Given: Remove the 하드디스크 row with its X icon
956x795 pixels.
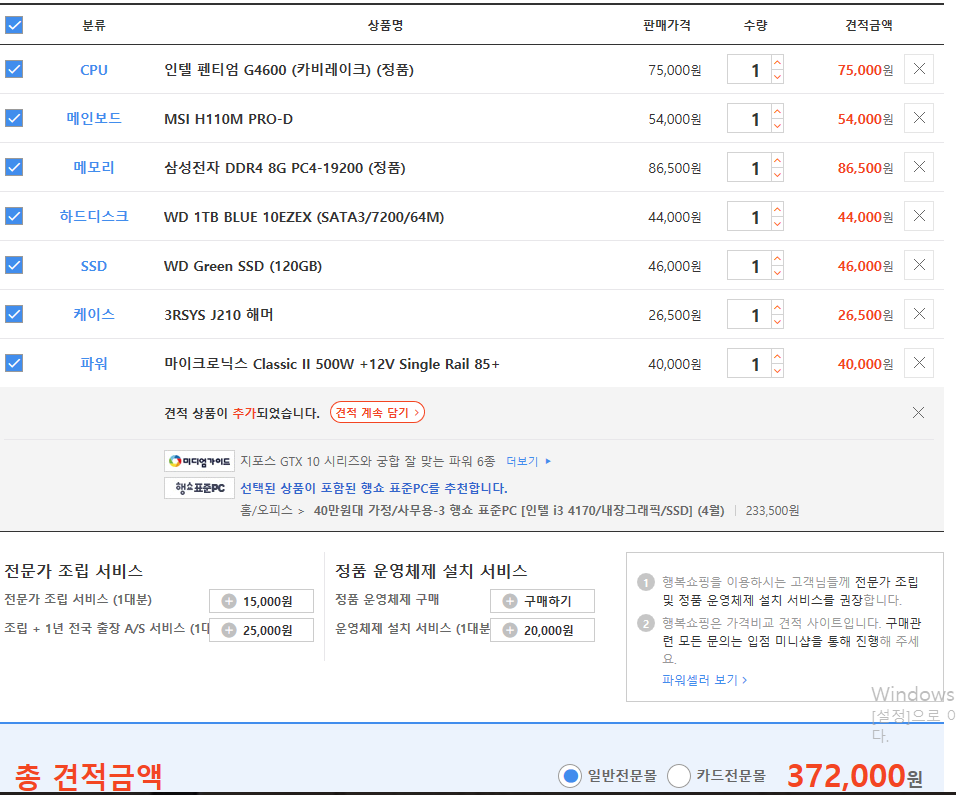Looking at the screenshot, I should [x=919, y=216].
